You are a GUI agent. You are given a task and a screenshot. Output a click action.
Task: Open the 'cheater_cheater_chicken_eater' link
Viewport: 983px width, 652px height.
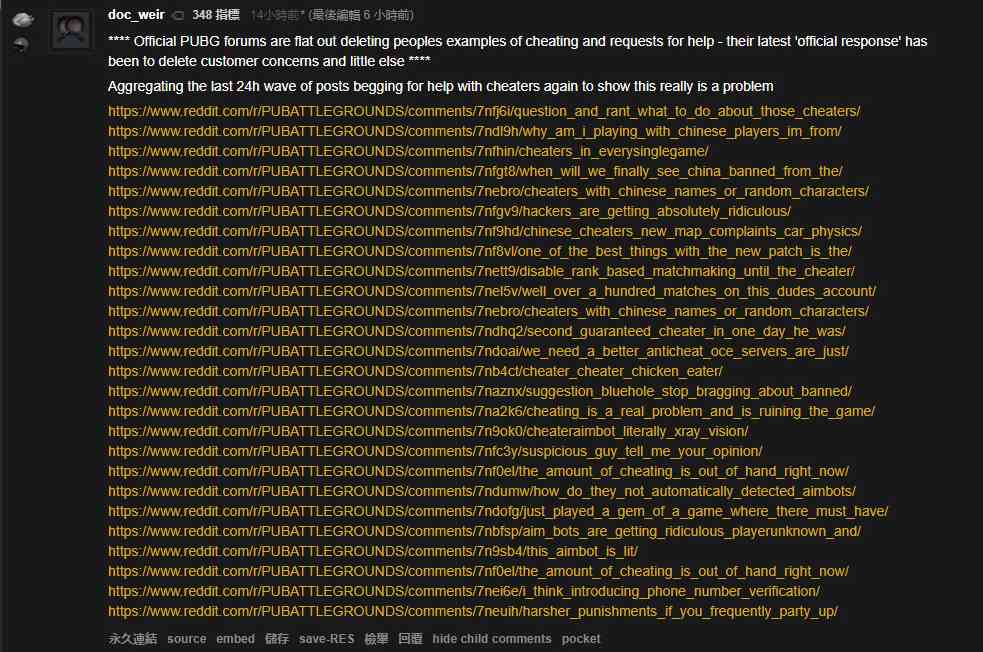pyautogui.click(x=415, y=371)
